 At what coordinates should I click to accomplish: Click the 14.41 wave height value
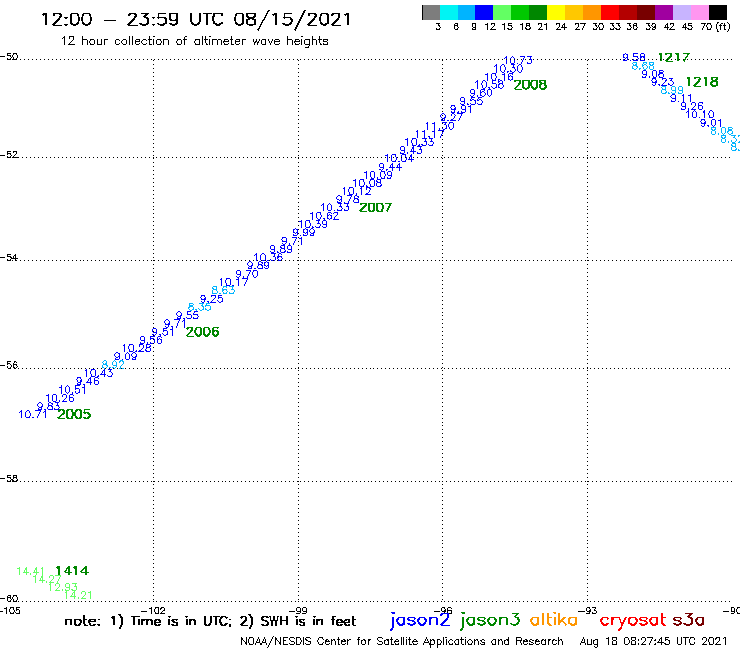tap(31, 571)
